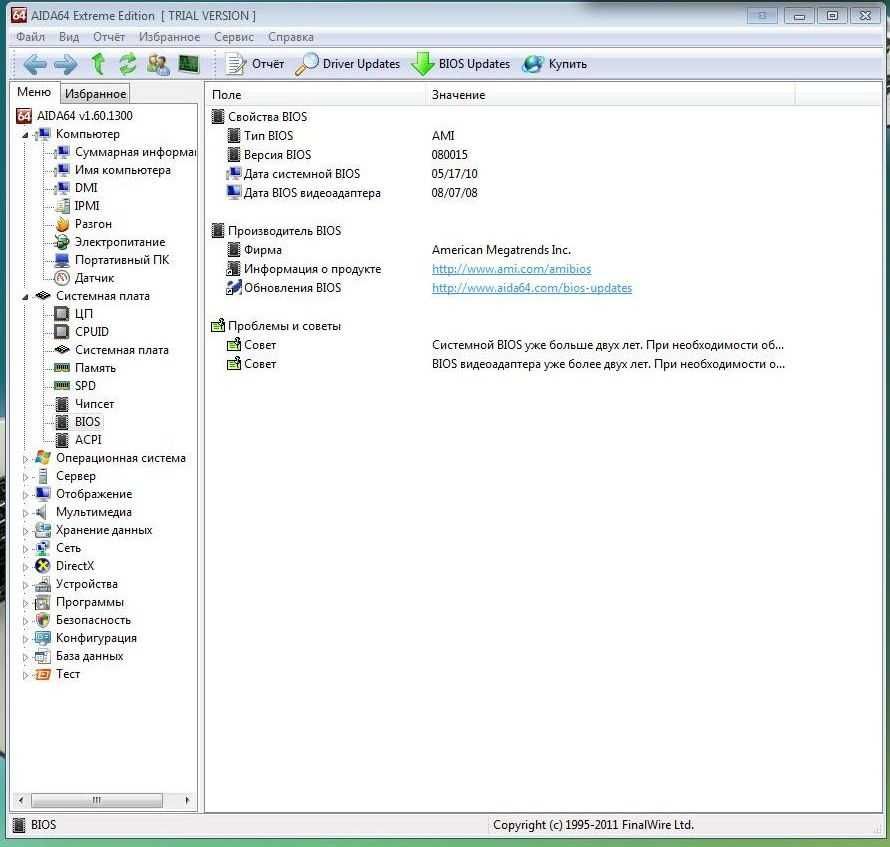The image size is (890, 847).
Task: Click the sidebar horizontal scrollbar thumb
Action: click(96, 800)
